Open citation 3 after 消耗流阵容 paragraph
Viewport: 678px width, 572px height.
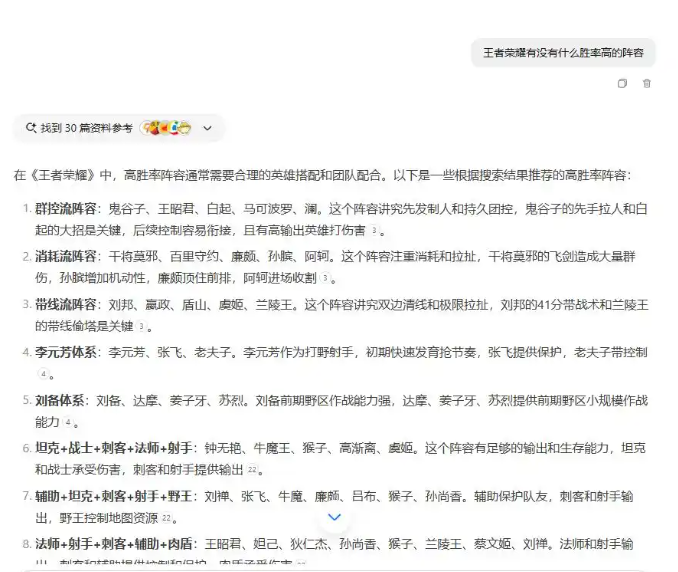pos(325,278)
